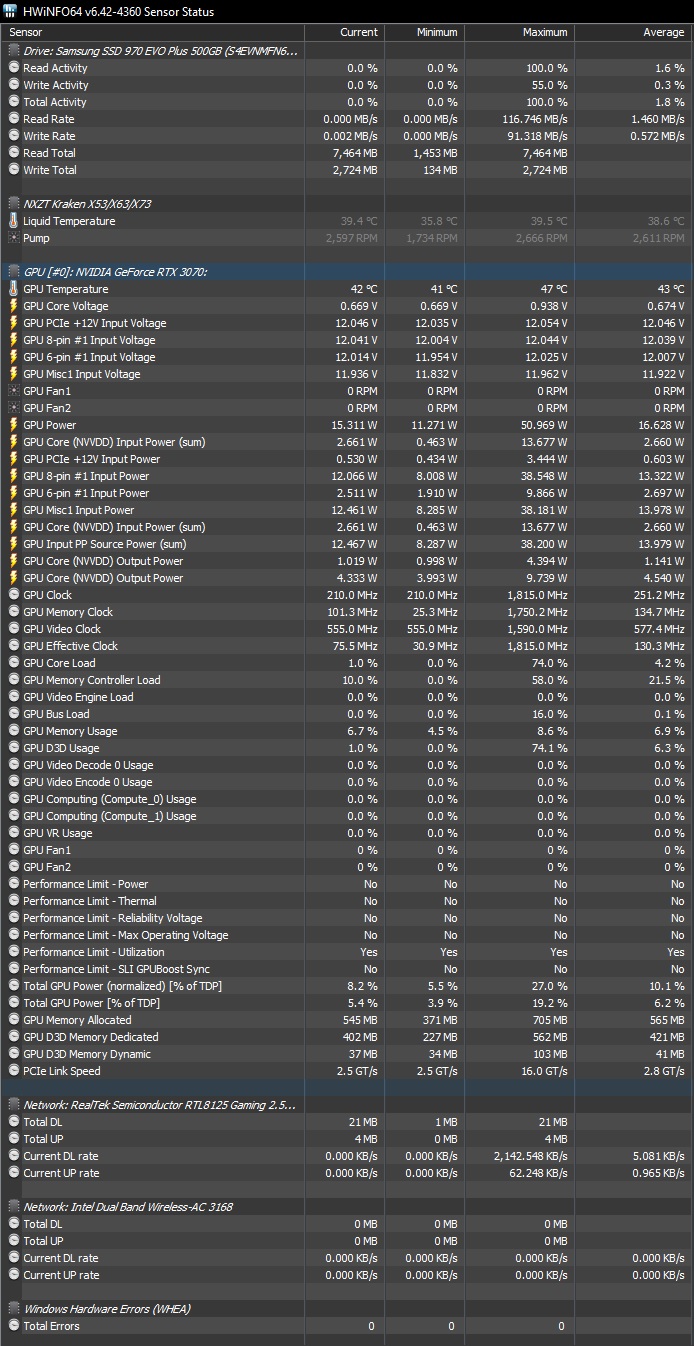Click the 1,453 MB minimum Read Total value
Screen dimensions: 698x1346
pyautogui.click(x=436, y=153)
